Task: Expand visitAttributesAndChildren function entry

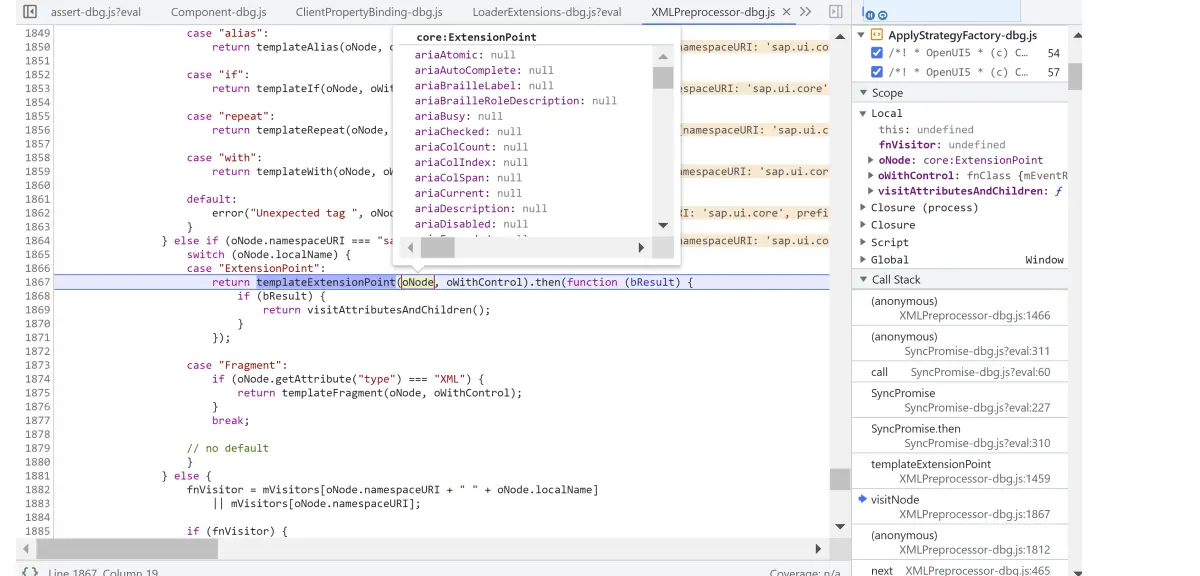Action: [x=871, y=191]
